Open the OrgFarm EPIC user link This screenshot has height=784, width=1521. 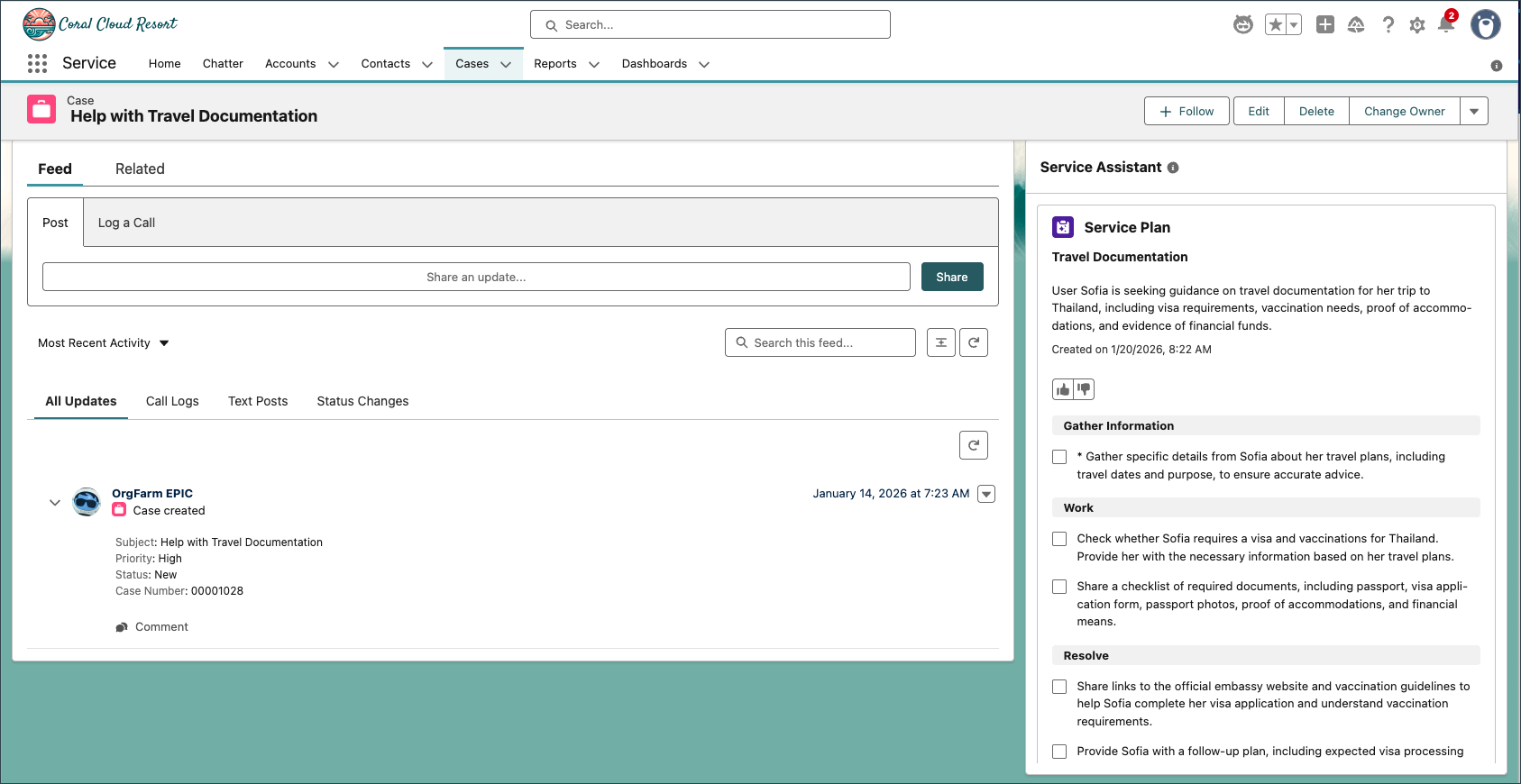pos(152,493)
